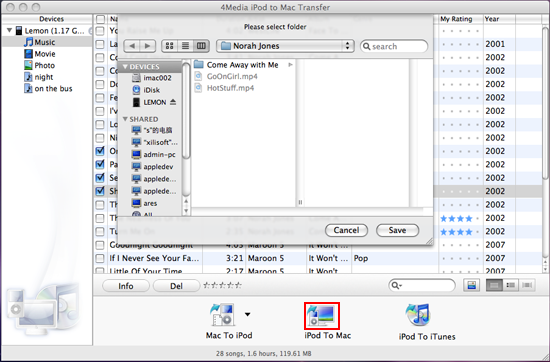The height and width of the screenshot is (362, 550).
Task: Uncheck the fourth checked song in the highlighted row
Action: (100, 191)
